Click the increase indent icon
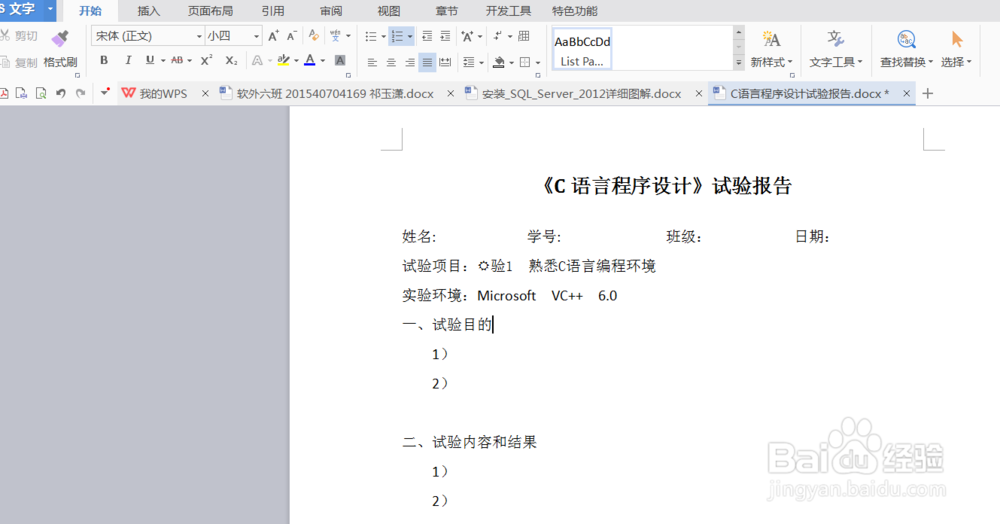The width and height of the screenshot is (1000, 524). pyautogui.click(x=445, y=36)
